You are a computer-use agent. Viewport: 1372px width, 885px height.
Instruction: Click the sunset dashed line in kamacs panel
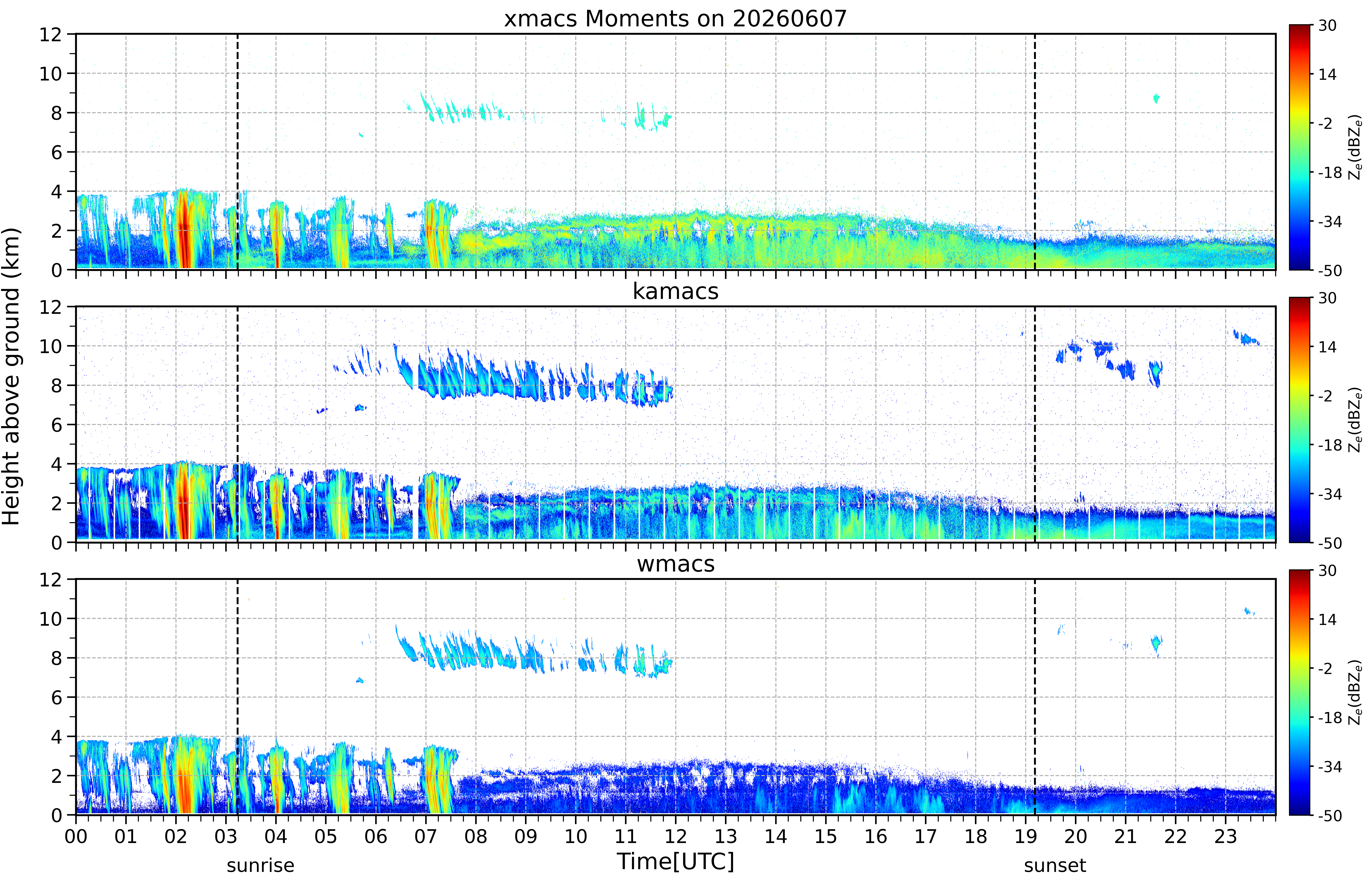tap(1035, 424)
